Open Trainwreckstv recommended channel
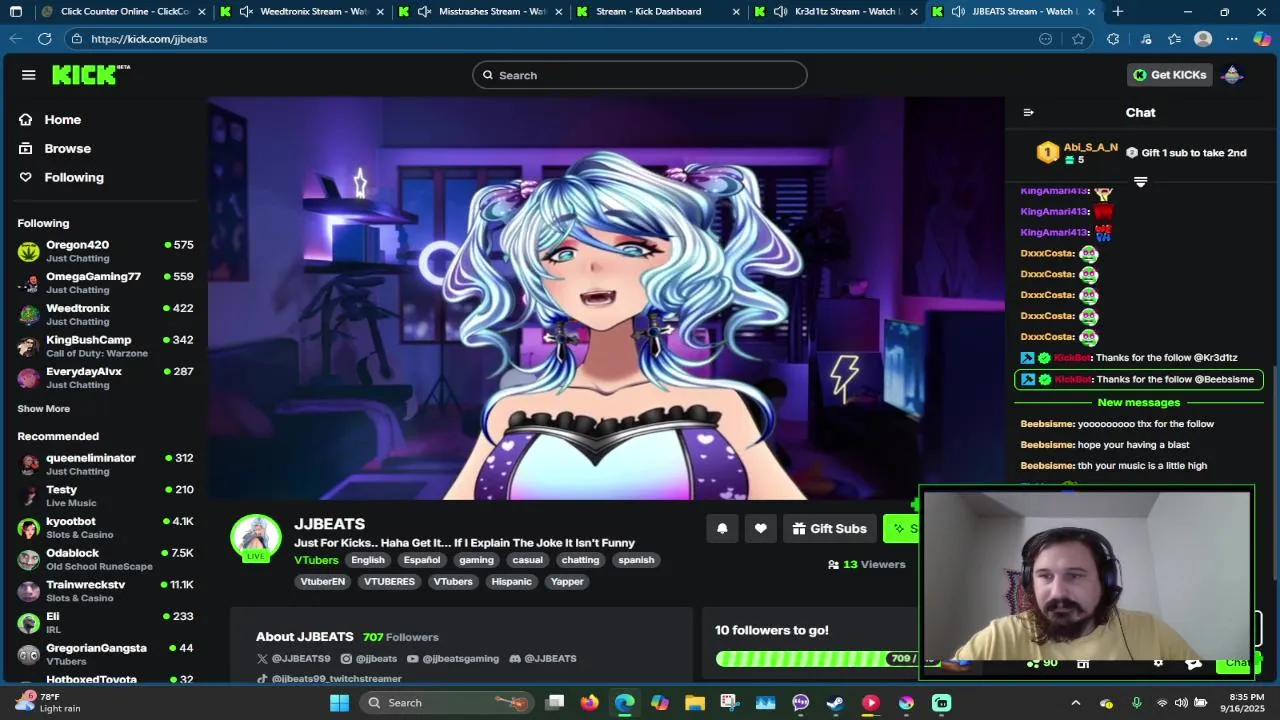This screenshot has height=720, width=1280. 105,591
